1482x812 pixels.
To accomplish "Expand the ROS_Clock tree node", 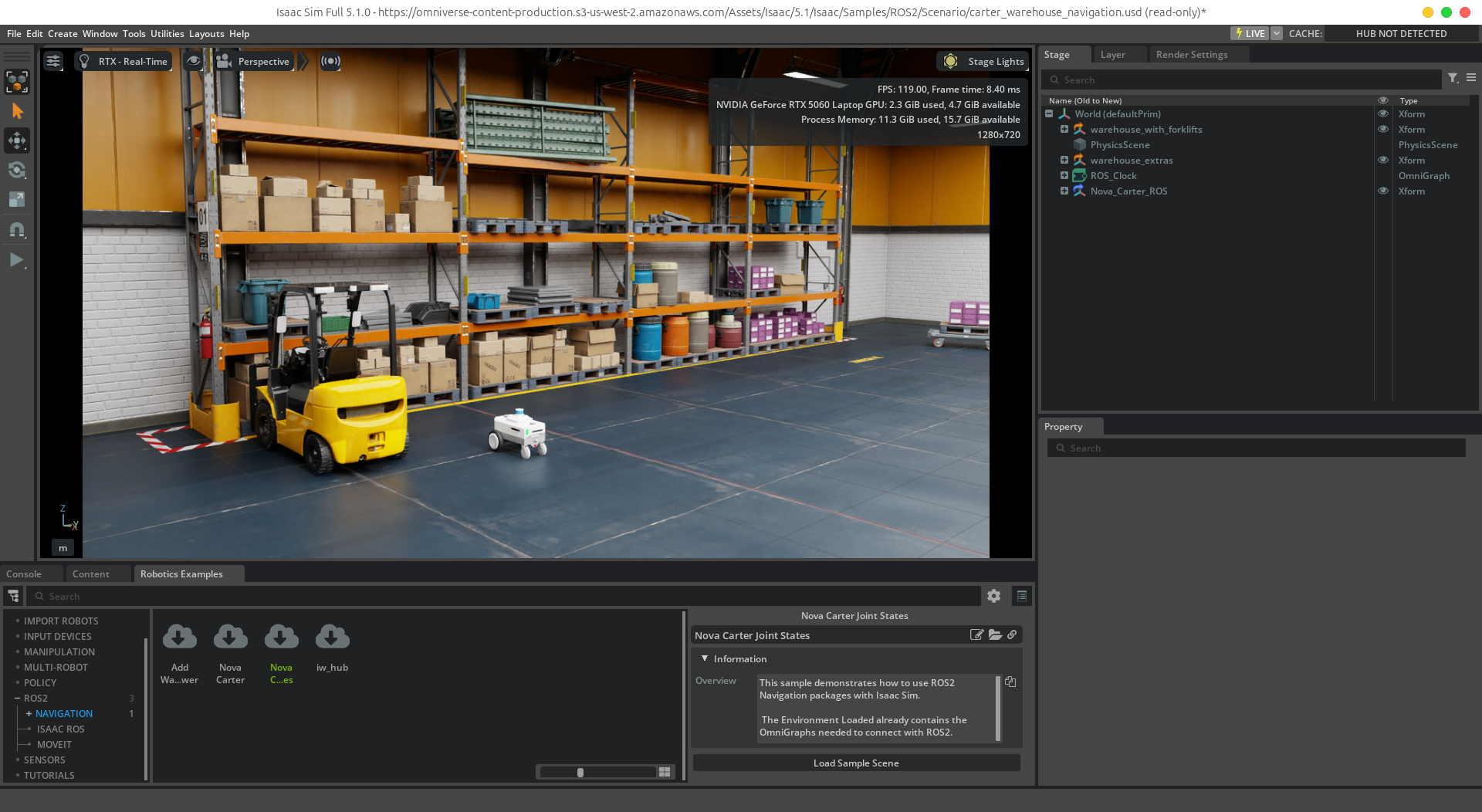I will pos(1064,175).
